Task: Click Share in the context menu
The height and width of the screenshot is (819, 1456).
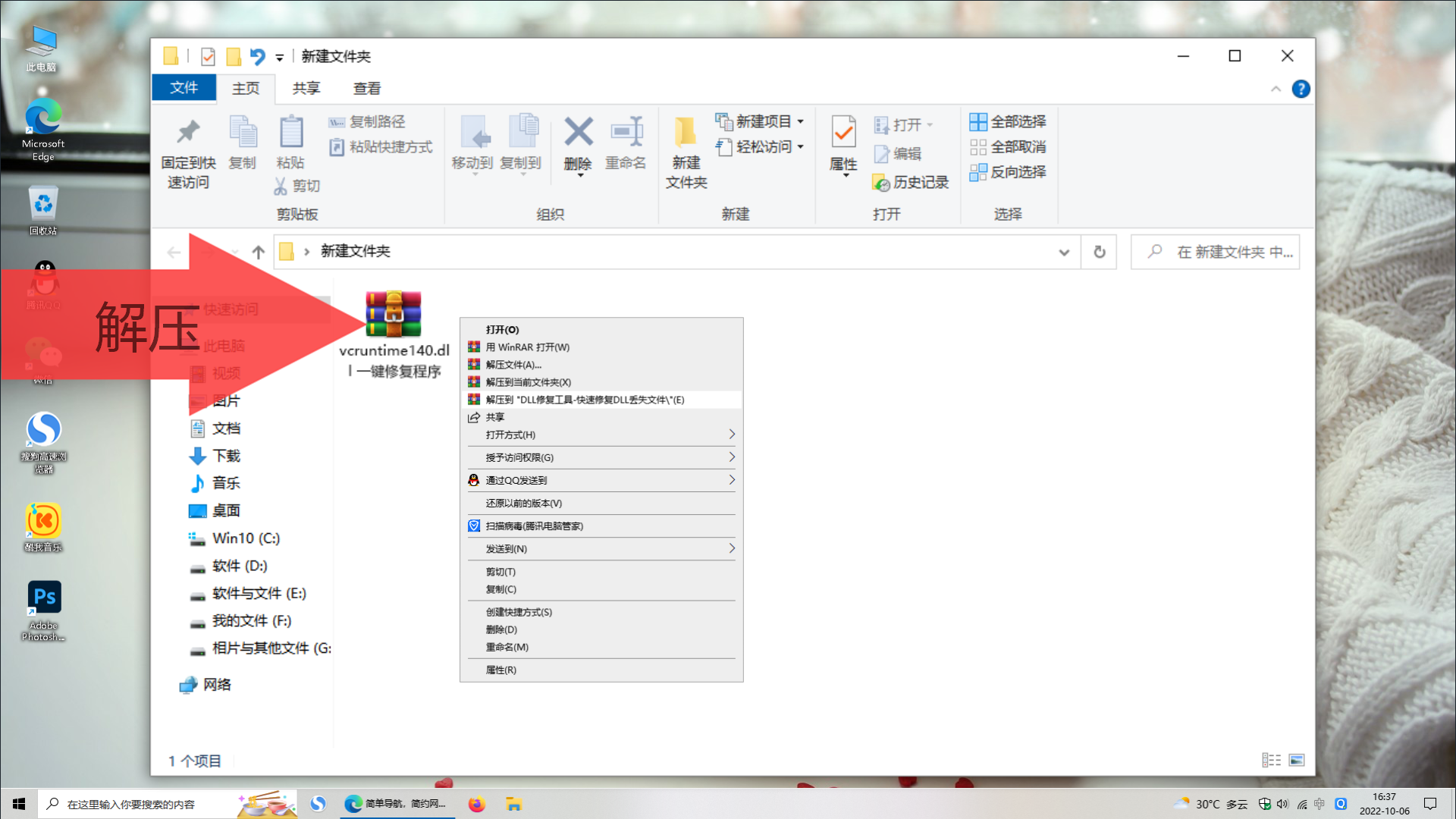Action: (601, 417)
